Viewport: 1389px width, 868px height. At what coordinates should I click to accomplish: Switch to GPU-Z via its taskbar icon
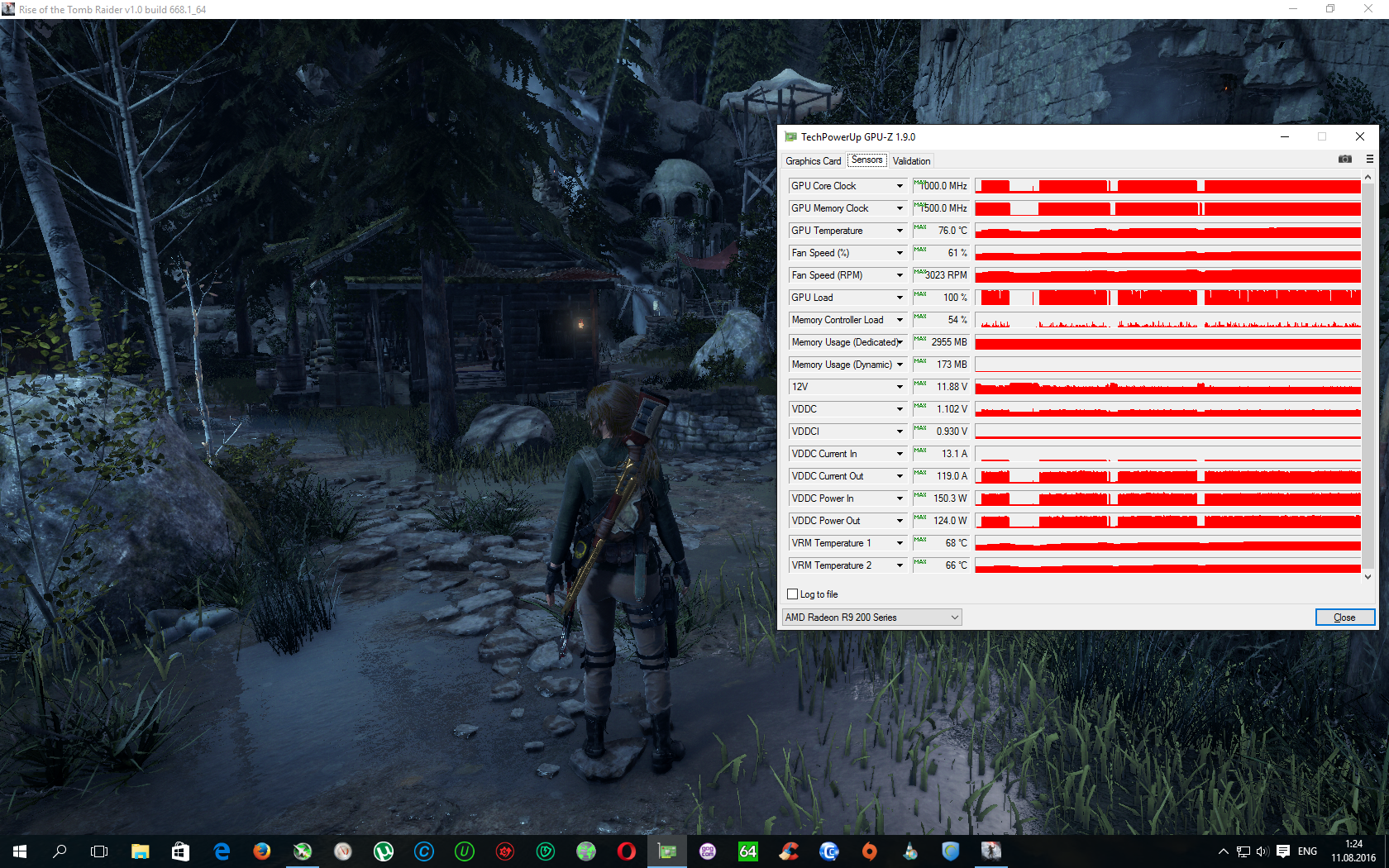click(667, 851)
